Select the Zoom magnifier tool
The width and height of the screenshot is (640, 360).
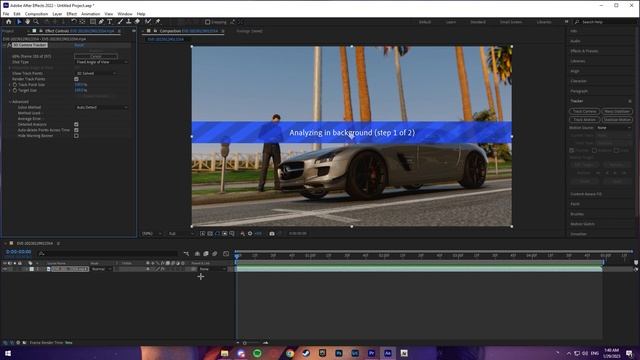tap(36, 22)
